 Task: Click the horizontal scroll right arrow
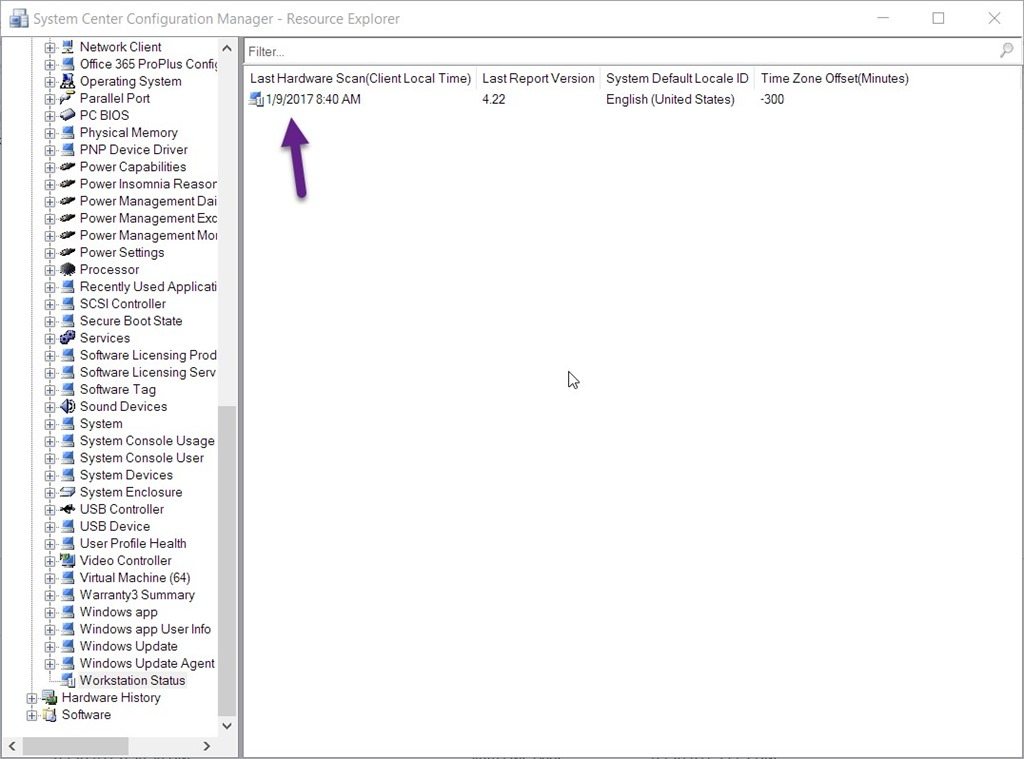[x=206, y=746]
